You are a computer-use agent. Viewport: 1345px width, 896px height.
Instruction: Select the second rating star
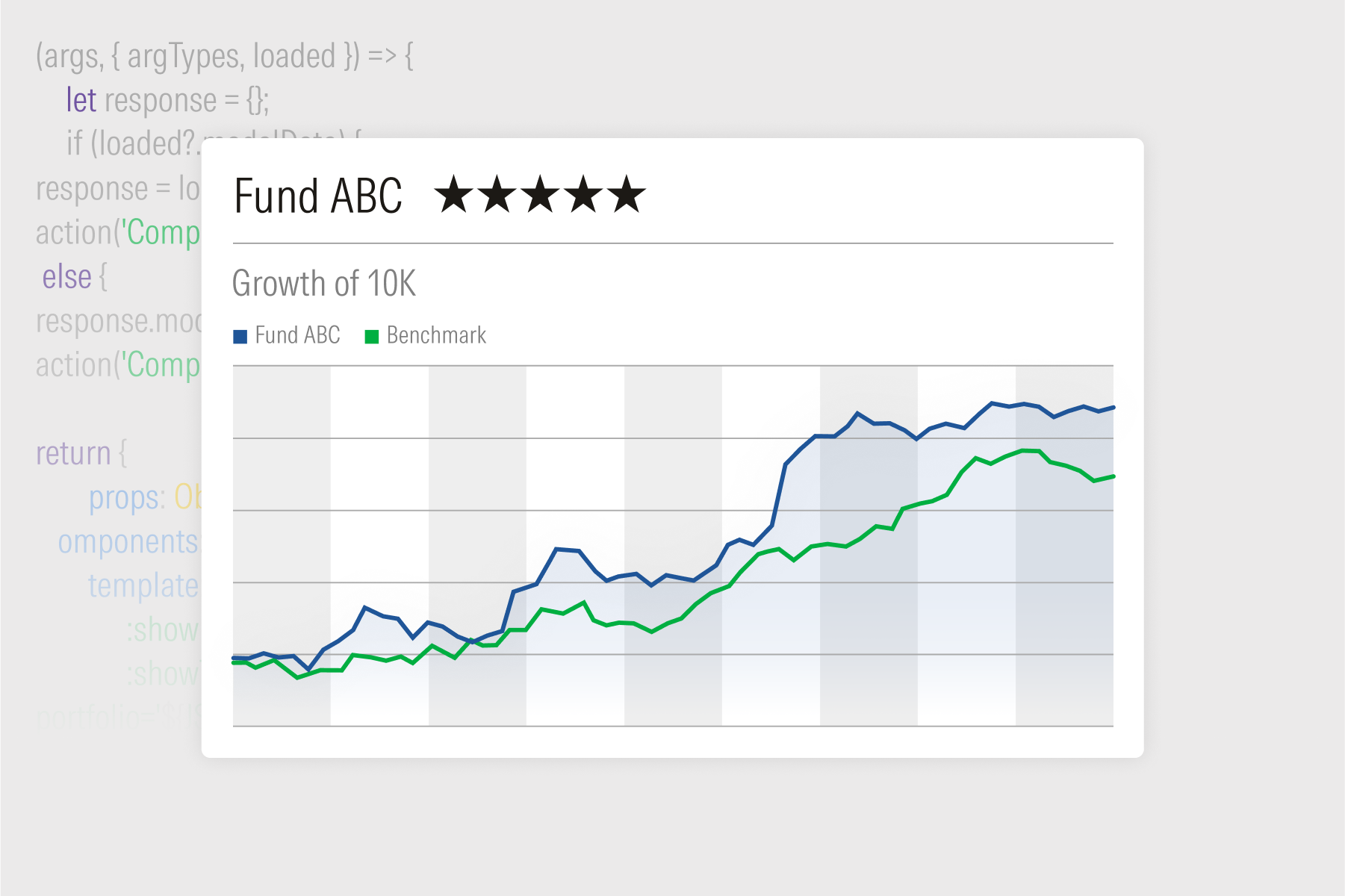(497, 195)
